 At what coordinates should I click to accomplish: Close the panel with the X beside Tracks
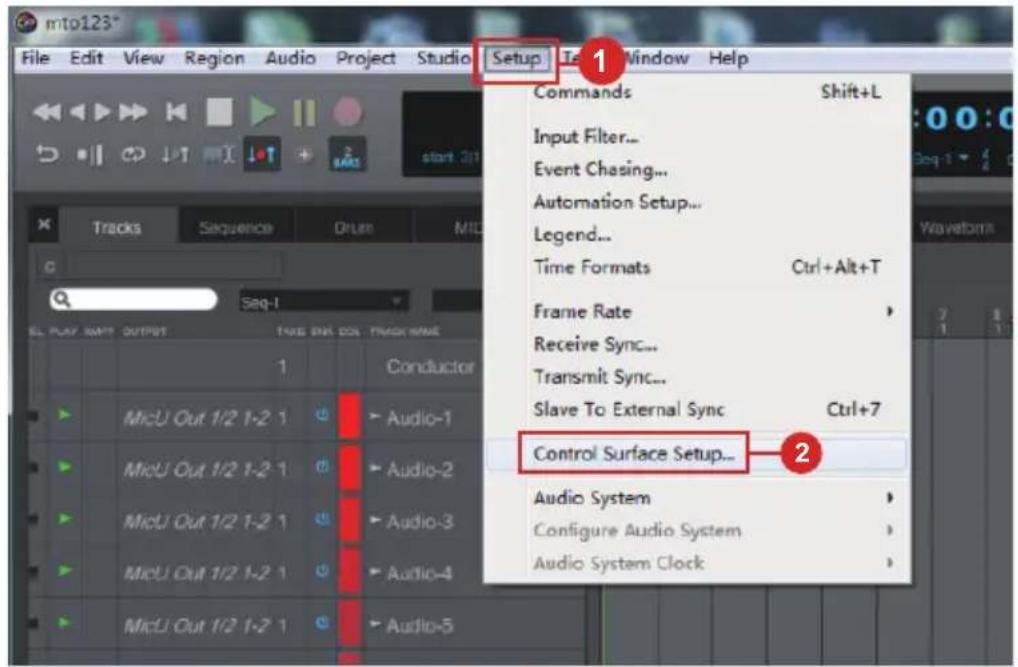(x=44, y=224)
